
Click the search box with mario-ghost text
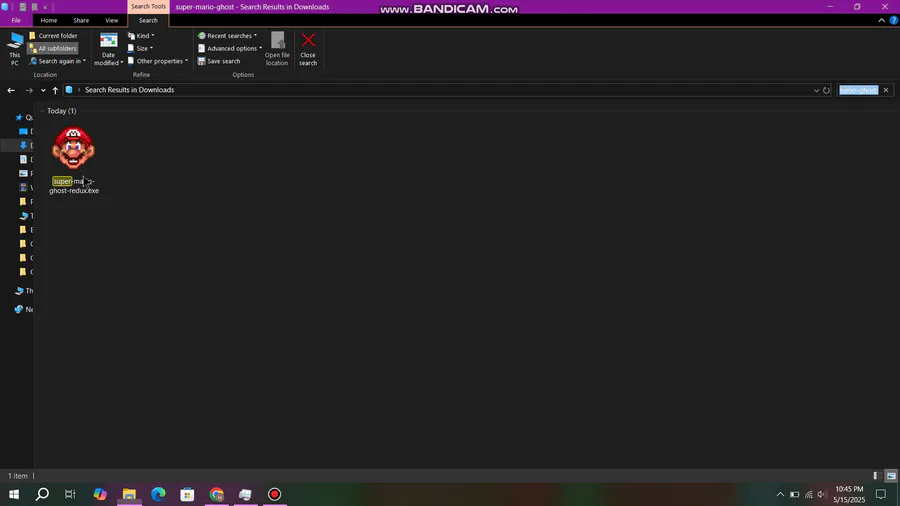858,90
